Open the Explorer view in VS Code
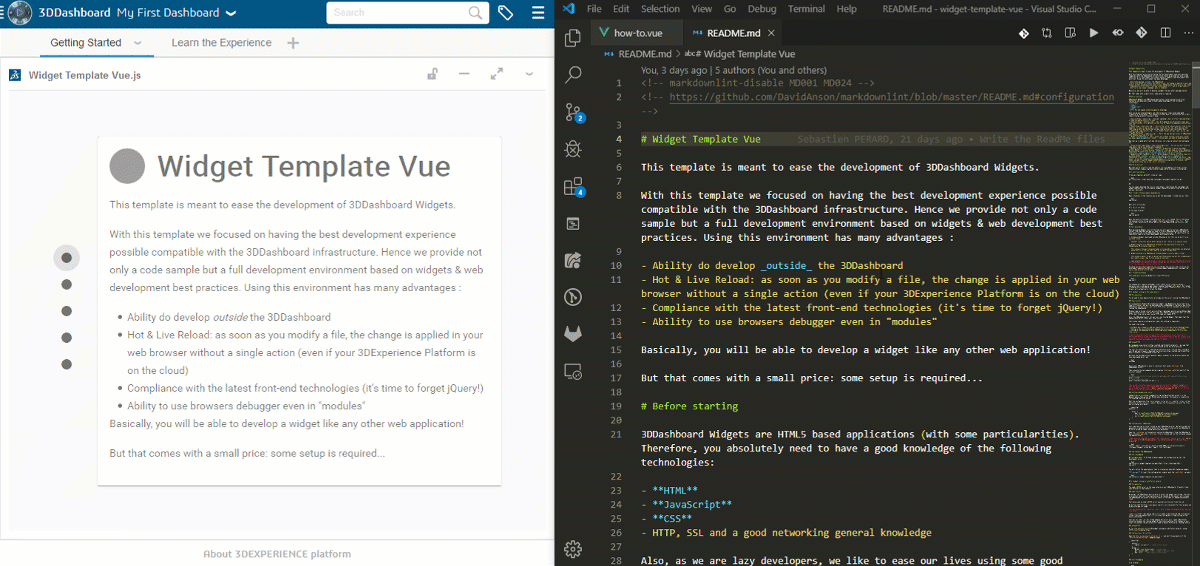Viewport: 1200px width, 566px height. pyautogui.click(x=573, y=38)
